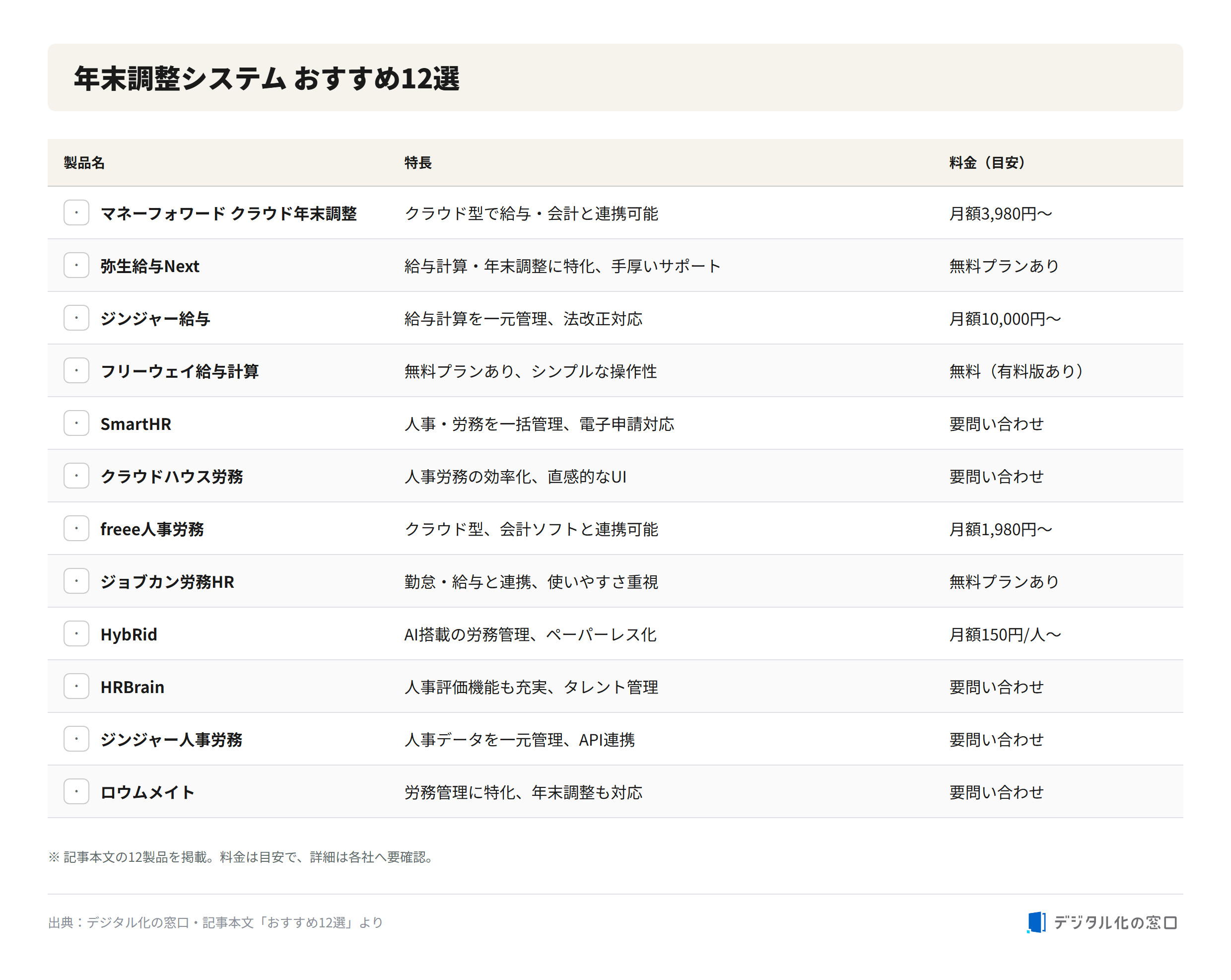Tick the checkbox for マネーフォワード クラウド年末調整
The width and height of the screenshot is (1231, 980).
[76, 212]
